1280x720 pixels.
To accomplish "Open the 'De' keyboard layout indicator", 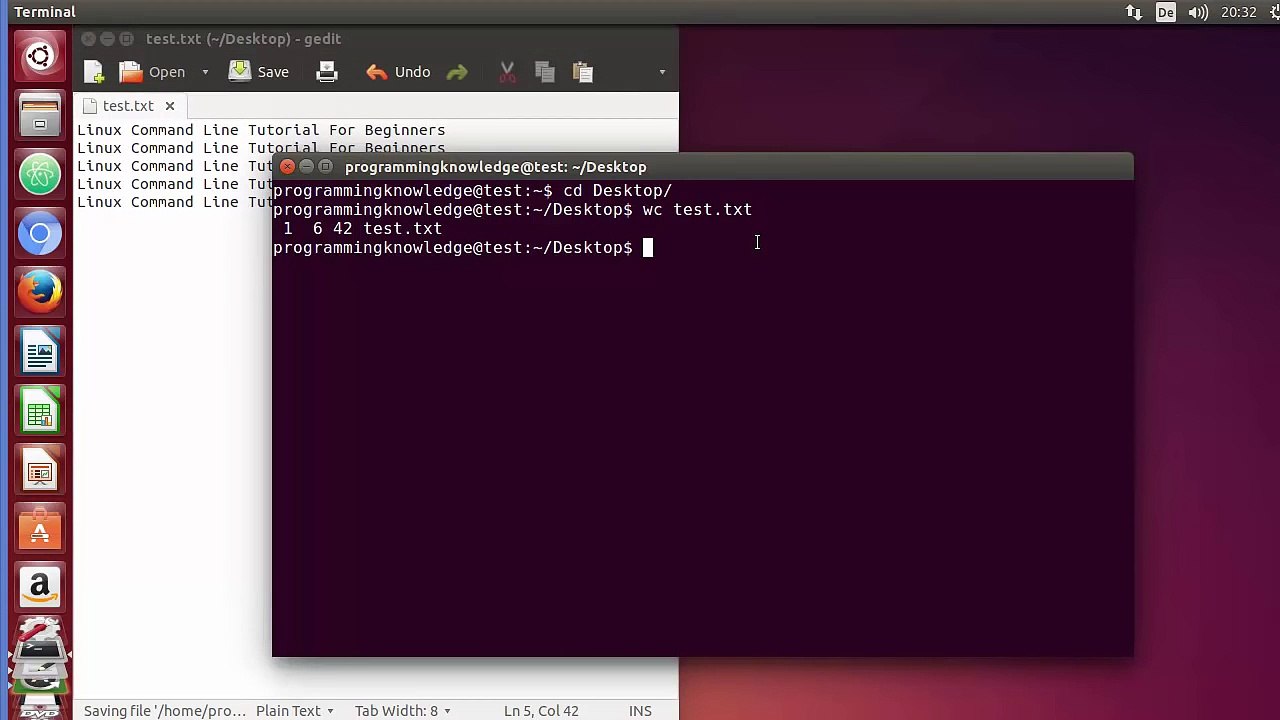I will (x=1165, y=12).
